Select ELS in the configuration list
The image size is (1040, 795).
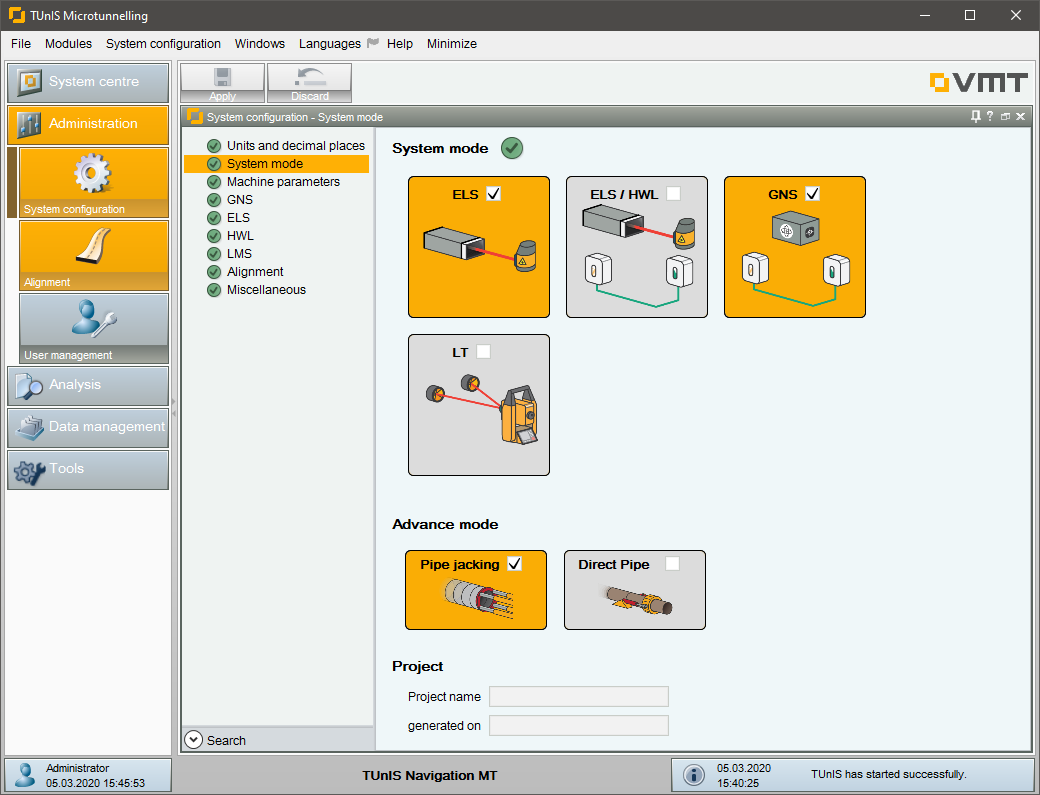click(238, 217)
